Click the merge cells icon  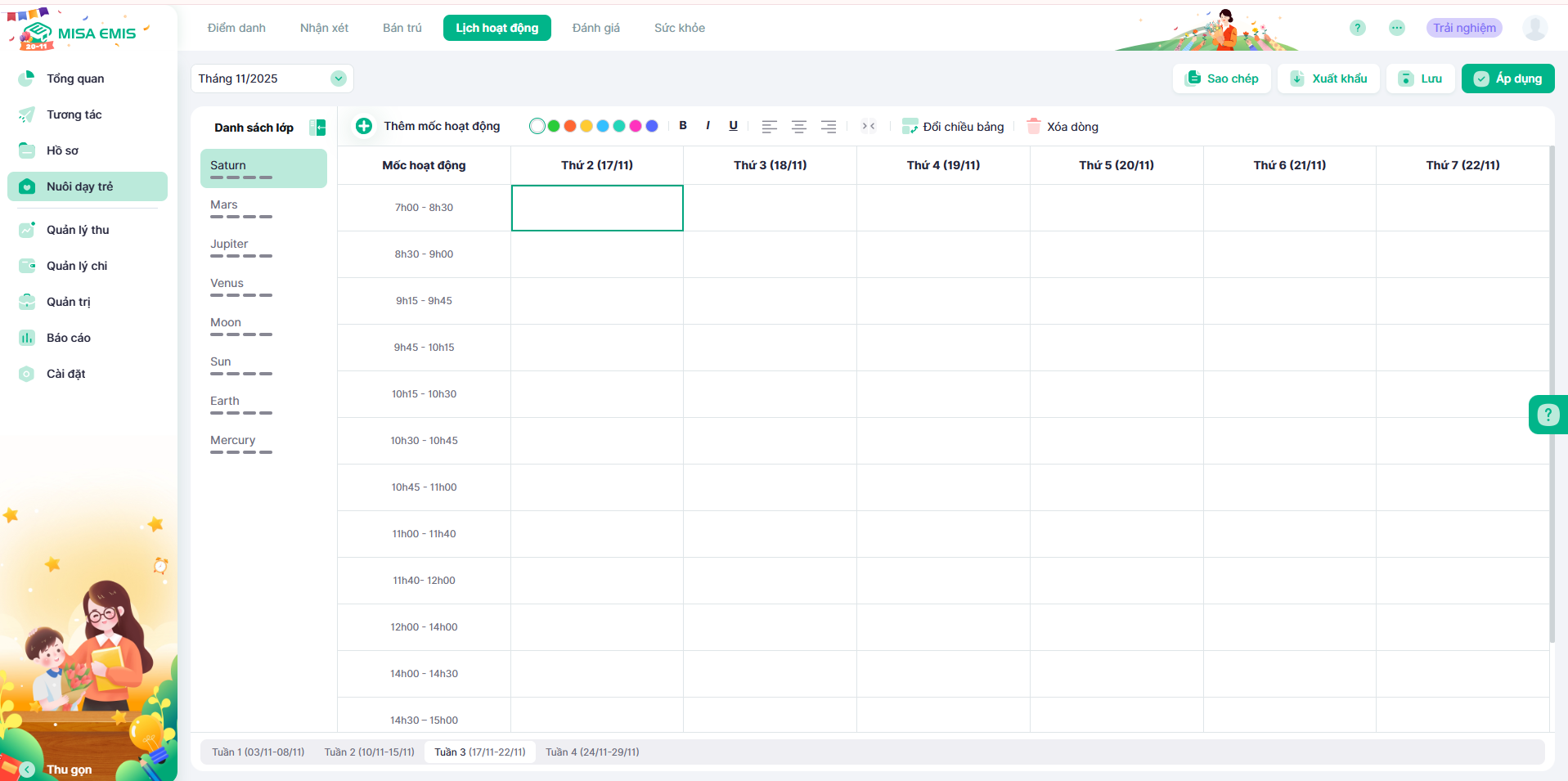pos(869,126)
